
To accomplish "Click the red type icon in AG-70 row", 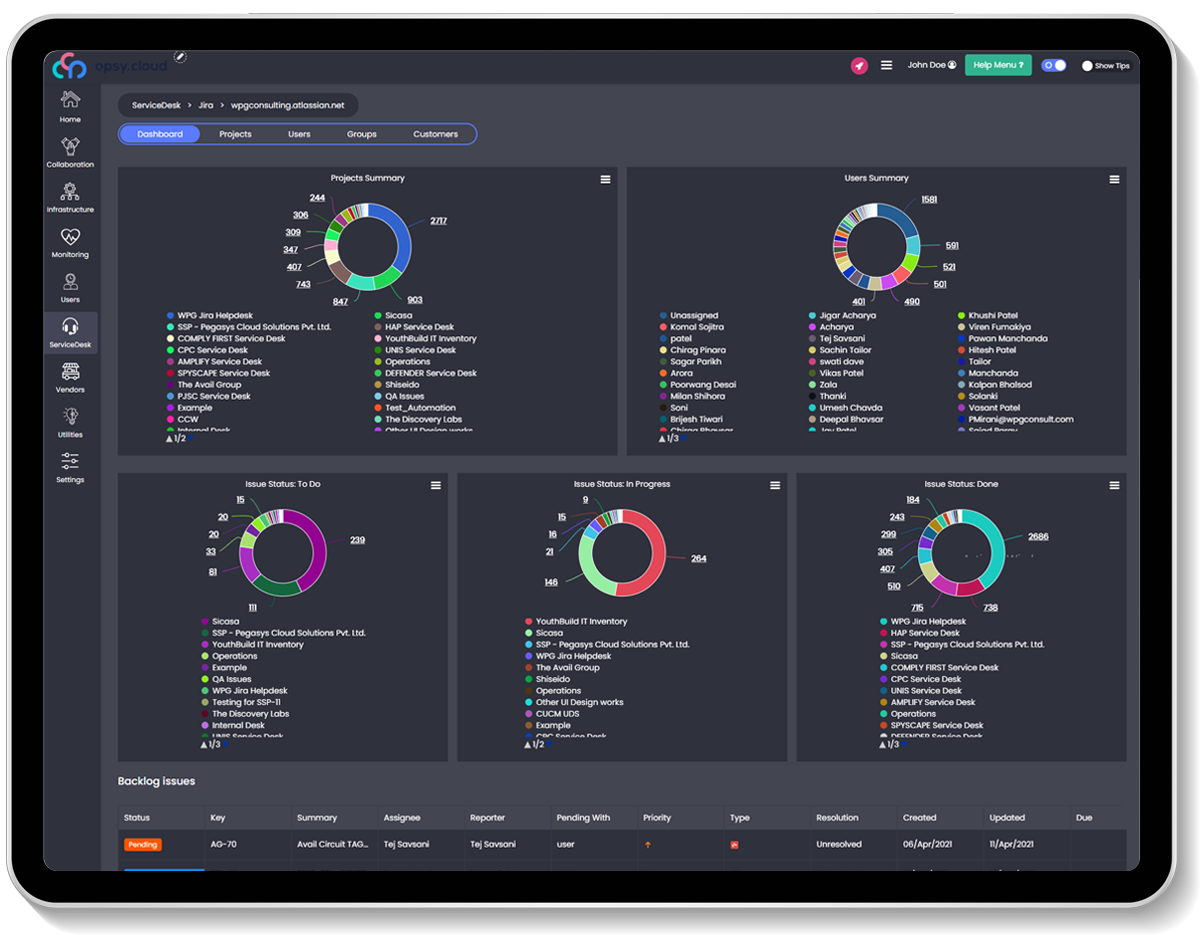I will [x=735, y=845].
